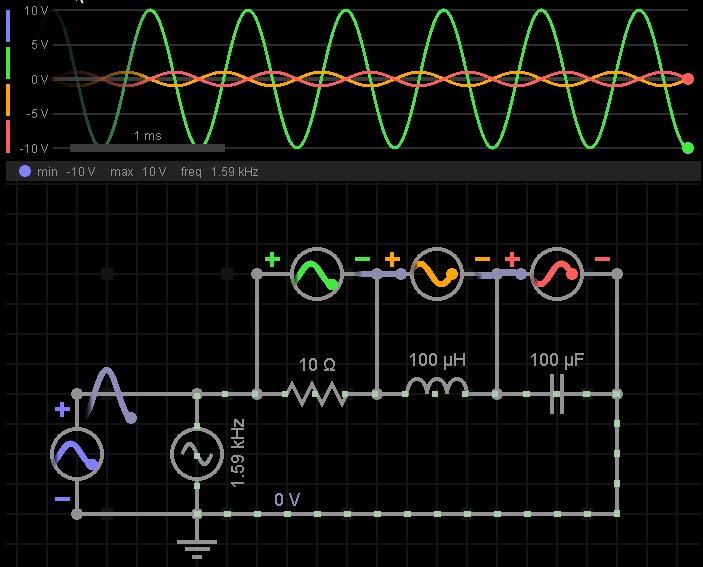
Task: Click the red trace end marker dot
Action: [x=688, y=78]
